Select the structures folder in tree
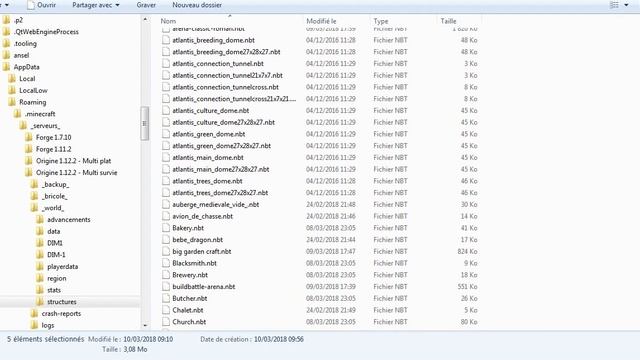This screenshot has height=360, width=640. coord(62,302)
